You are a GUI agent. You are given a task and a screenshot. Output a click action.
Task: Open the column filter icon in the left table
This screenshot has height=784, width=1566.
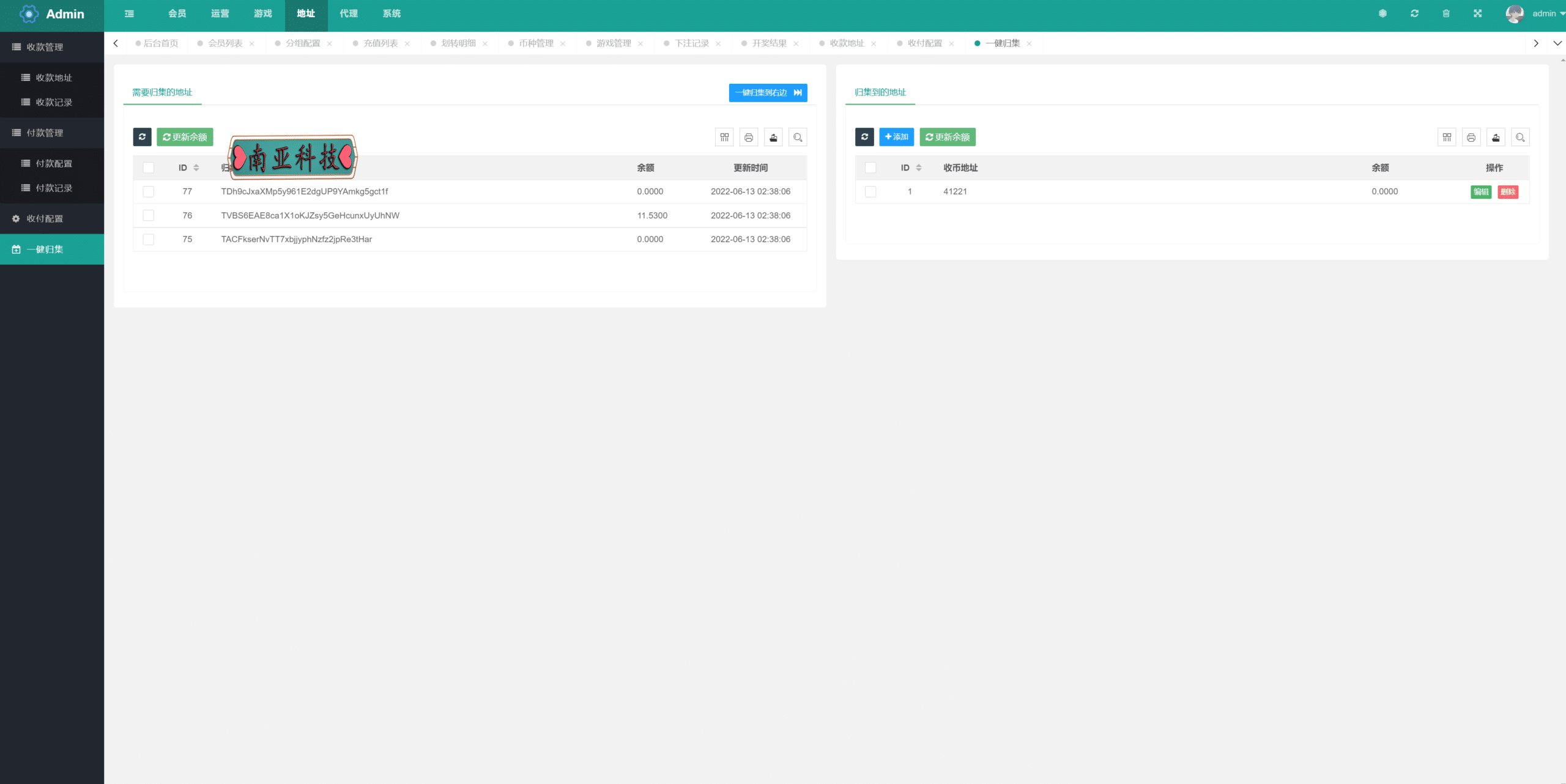pos(724,137)
